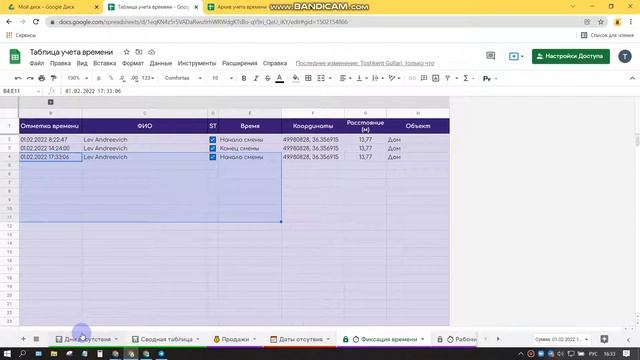Open the 123 number format dropdown
Image resolution: width=640 pixels, height=360 pixels.
point(148,78)
